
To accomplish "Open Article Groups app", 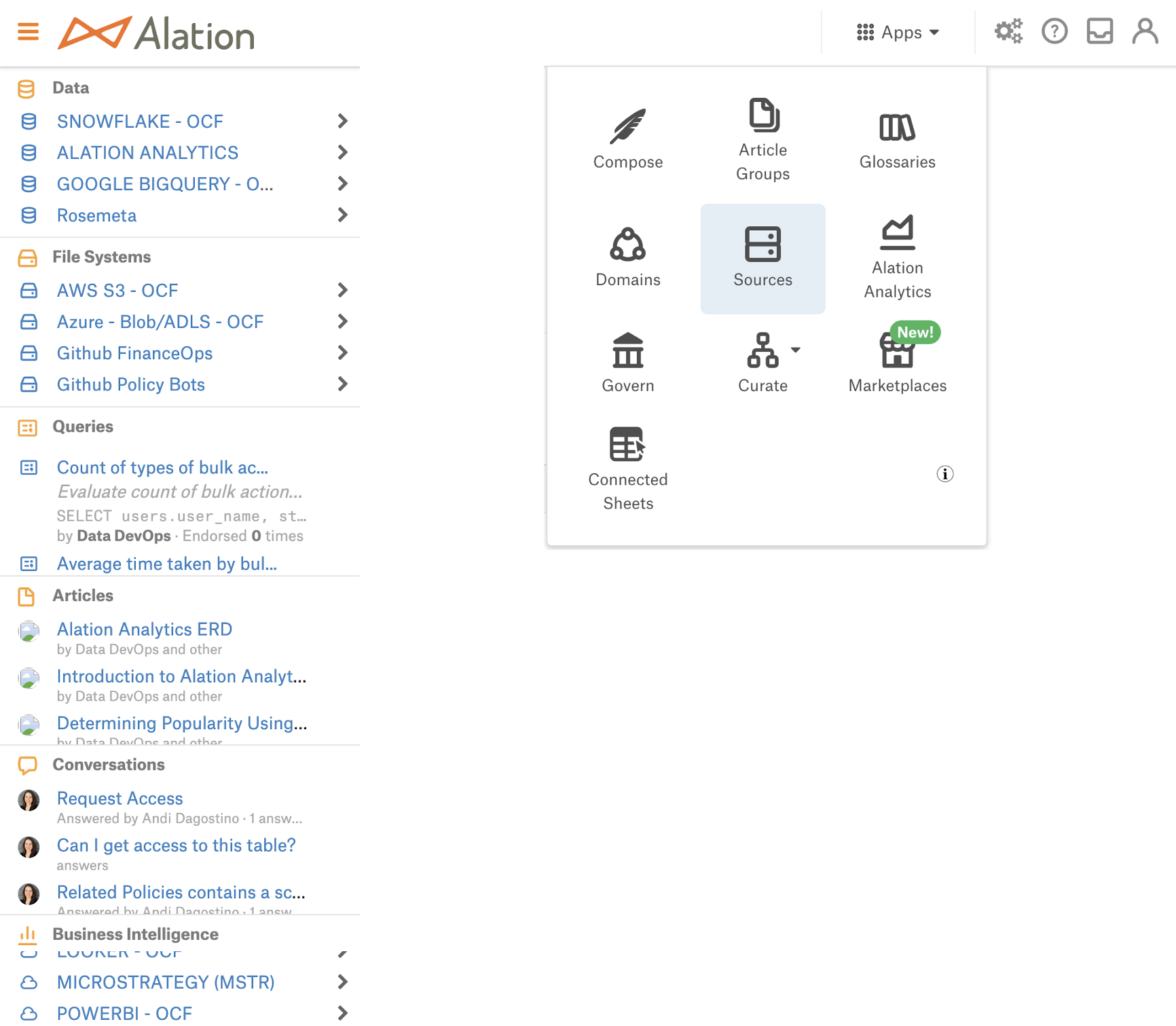I will click(763, 140).
